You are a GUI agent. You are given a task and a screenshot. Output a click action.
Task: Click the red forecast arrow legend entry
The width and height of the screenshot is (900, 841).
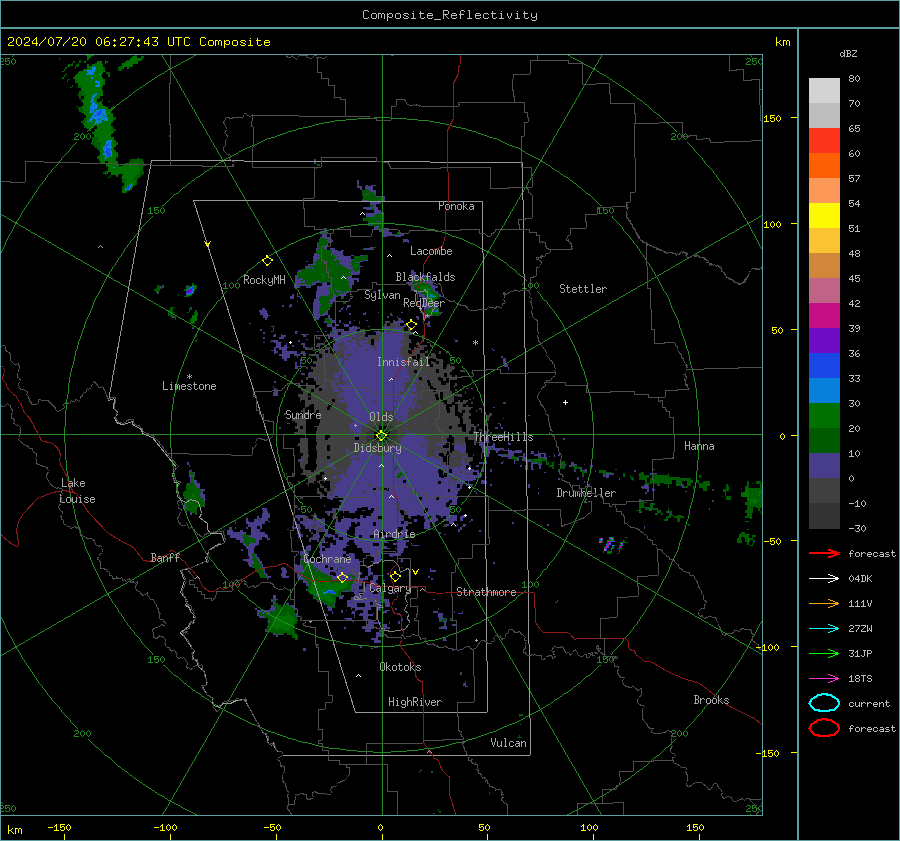tap(852, 554)
